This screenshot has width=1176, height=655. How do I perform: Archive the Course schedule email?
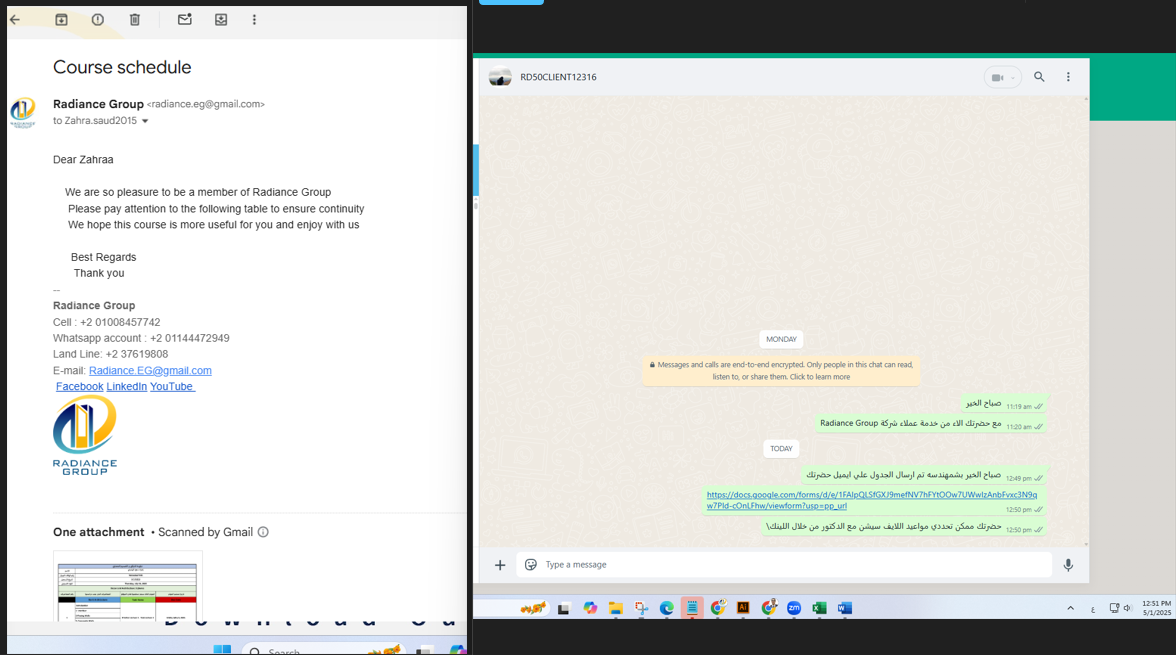click(62, 20)
